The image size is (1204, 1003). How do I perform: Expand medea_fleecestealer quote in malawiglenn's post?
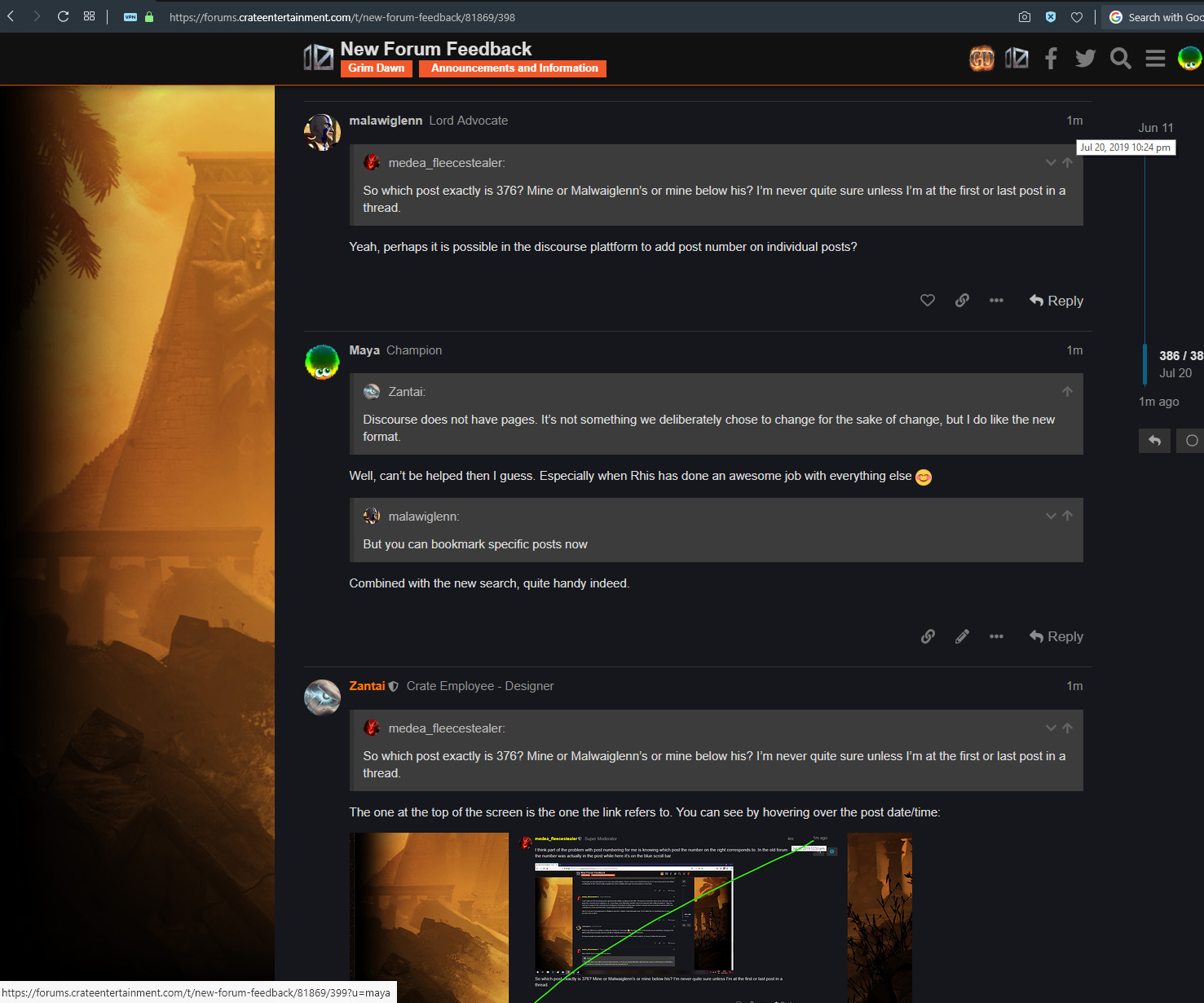(x=1051, y=163)
